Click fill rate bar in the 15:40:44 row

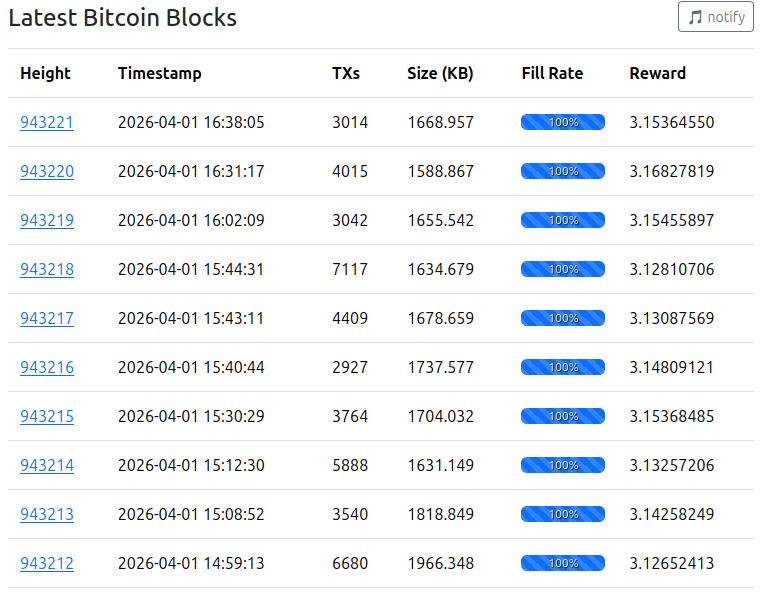[x=563, y=367]
